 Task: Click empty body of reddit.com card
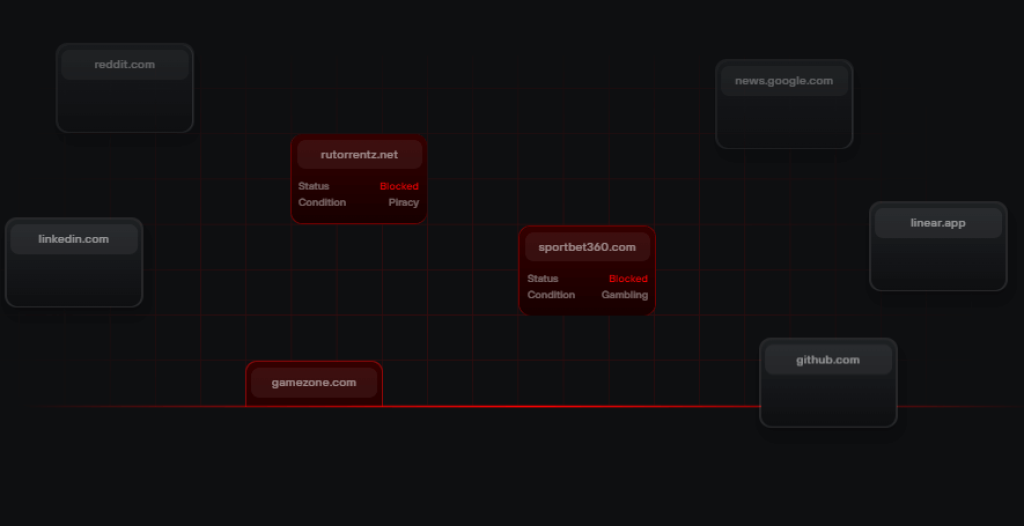[125, 105]
